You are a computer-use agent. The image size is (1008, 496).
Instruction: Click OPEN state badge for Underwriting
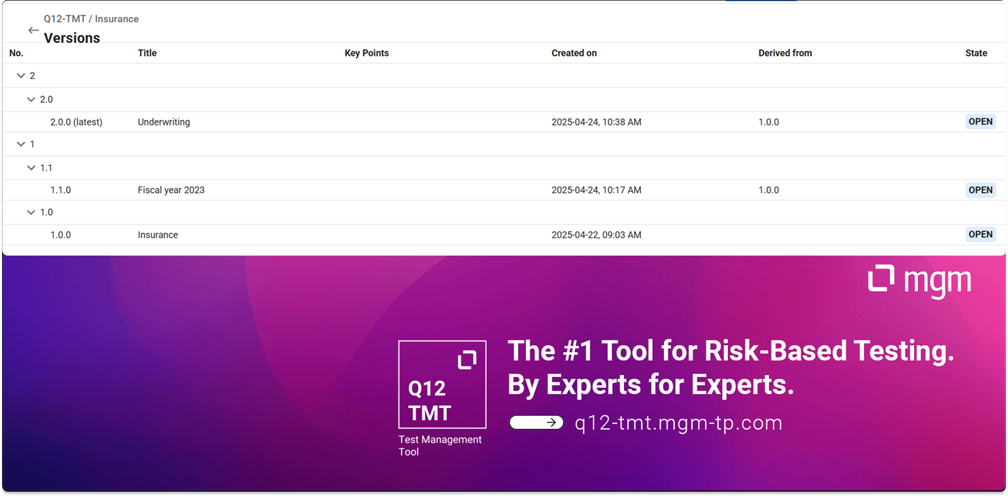point(980,121)
